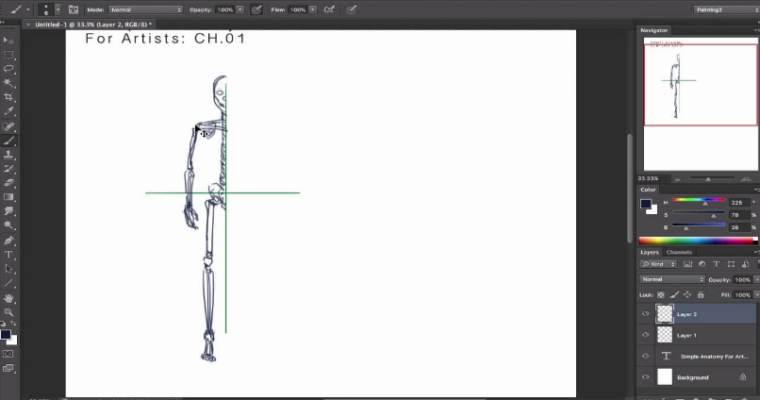Select the Dodge tool
The image size is (760, 400).
click(8, 225)
